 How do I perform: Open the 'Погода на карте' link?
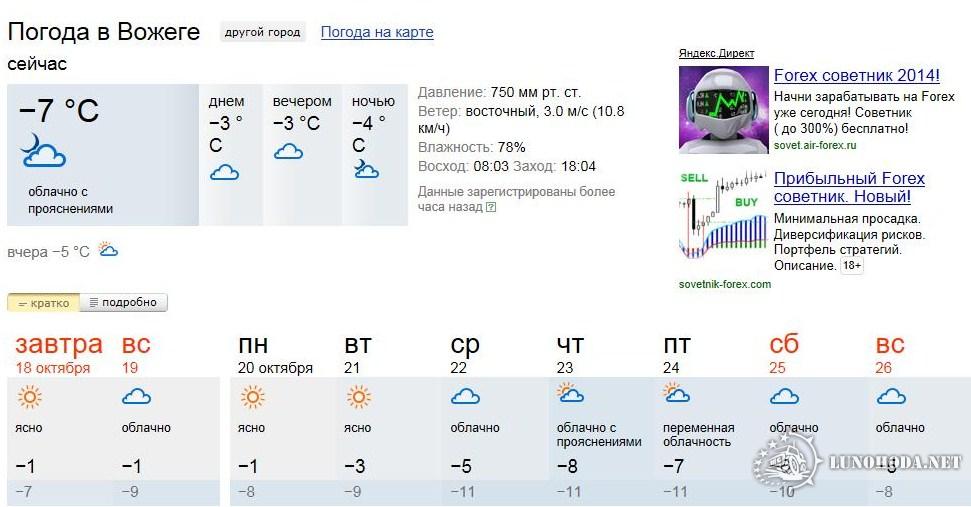(x=377, y=32)
